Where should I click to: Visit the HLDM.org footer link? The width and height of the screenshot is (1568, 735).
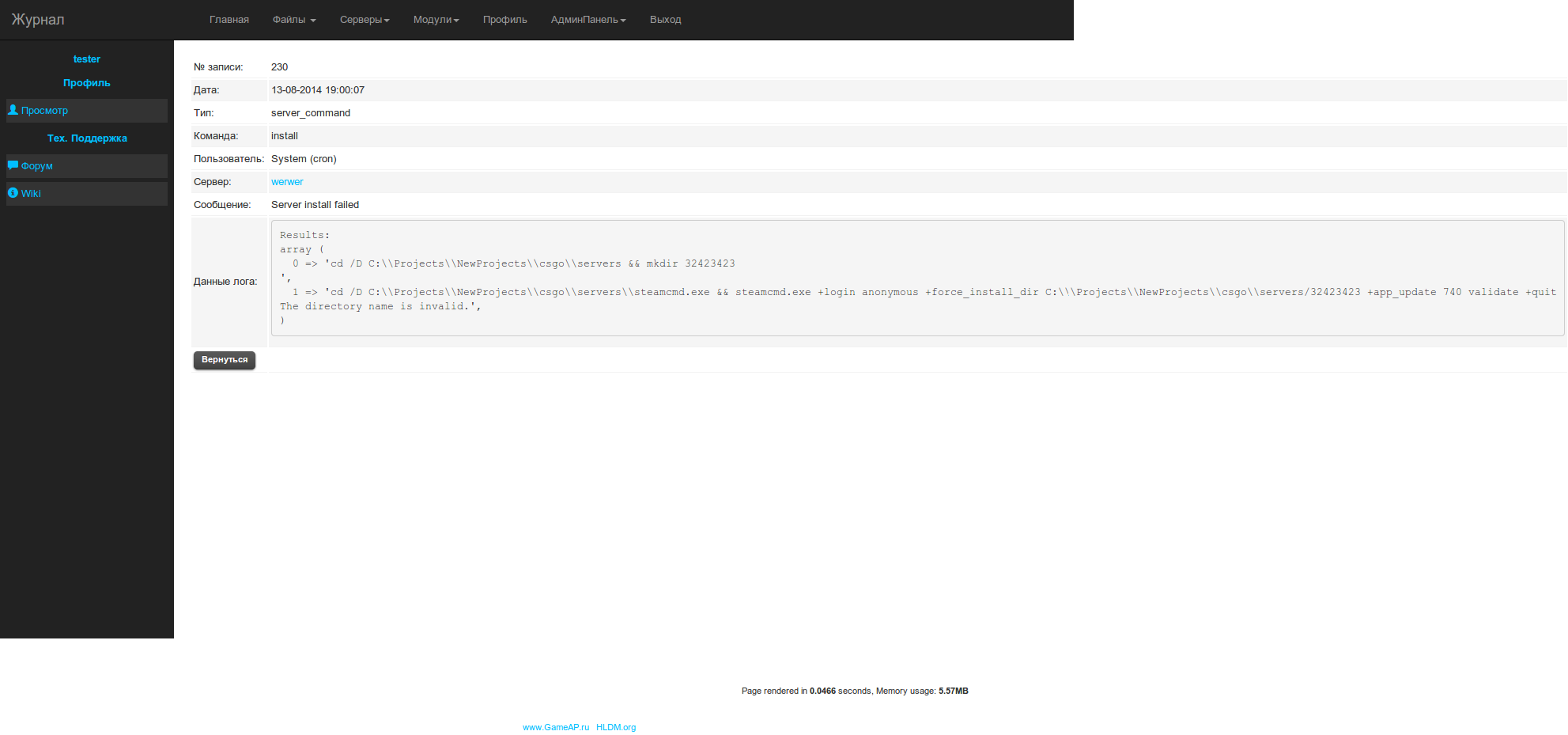[616, 727]
